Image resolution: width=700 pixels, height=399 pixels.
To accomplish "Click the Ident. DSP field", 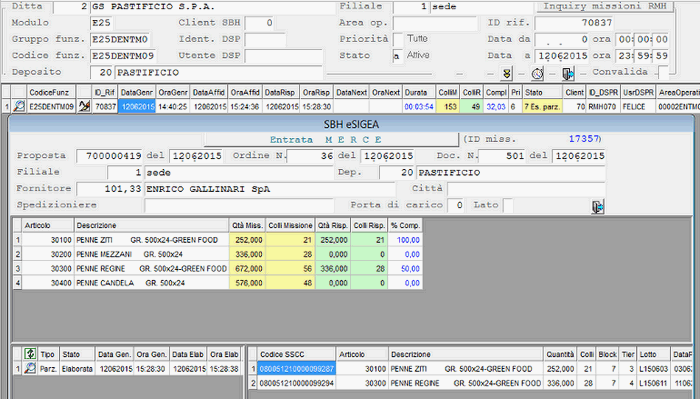I will 265,39.
